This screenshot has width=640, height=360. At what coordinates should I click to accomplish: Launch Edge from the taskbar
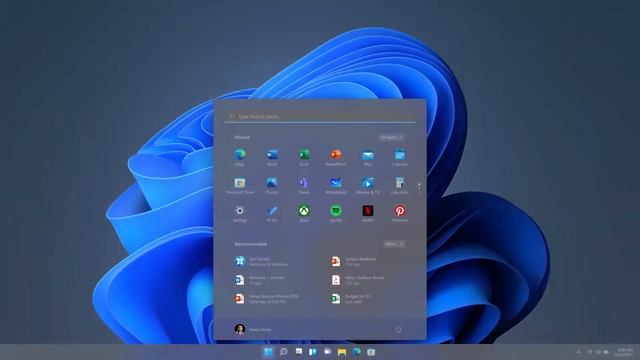(x=356, y=352)
